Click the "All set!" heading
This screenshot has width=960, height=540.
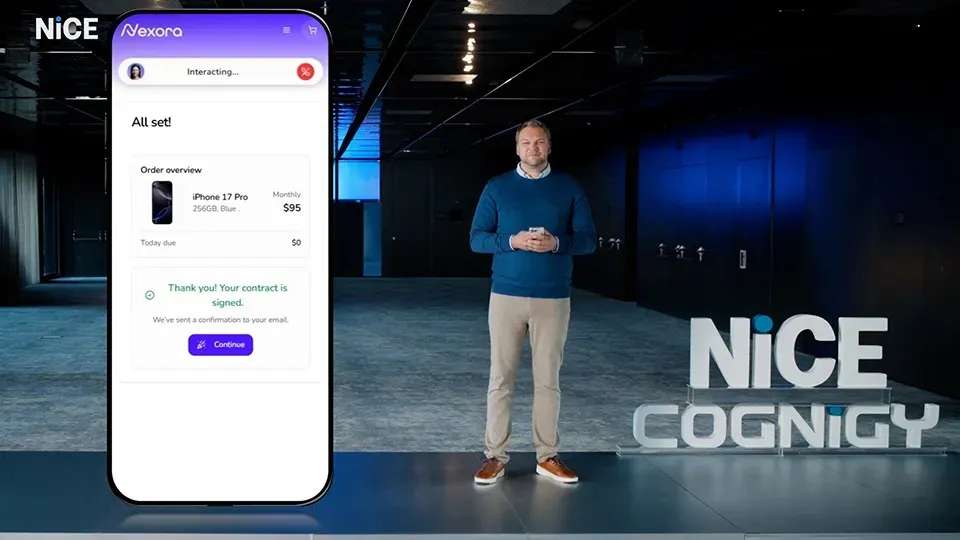152,122
